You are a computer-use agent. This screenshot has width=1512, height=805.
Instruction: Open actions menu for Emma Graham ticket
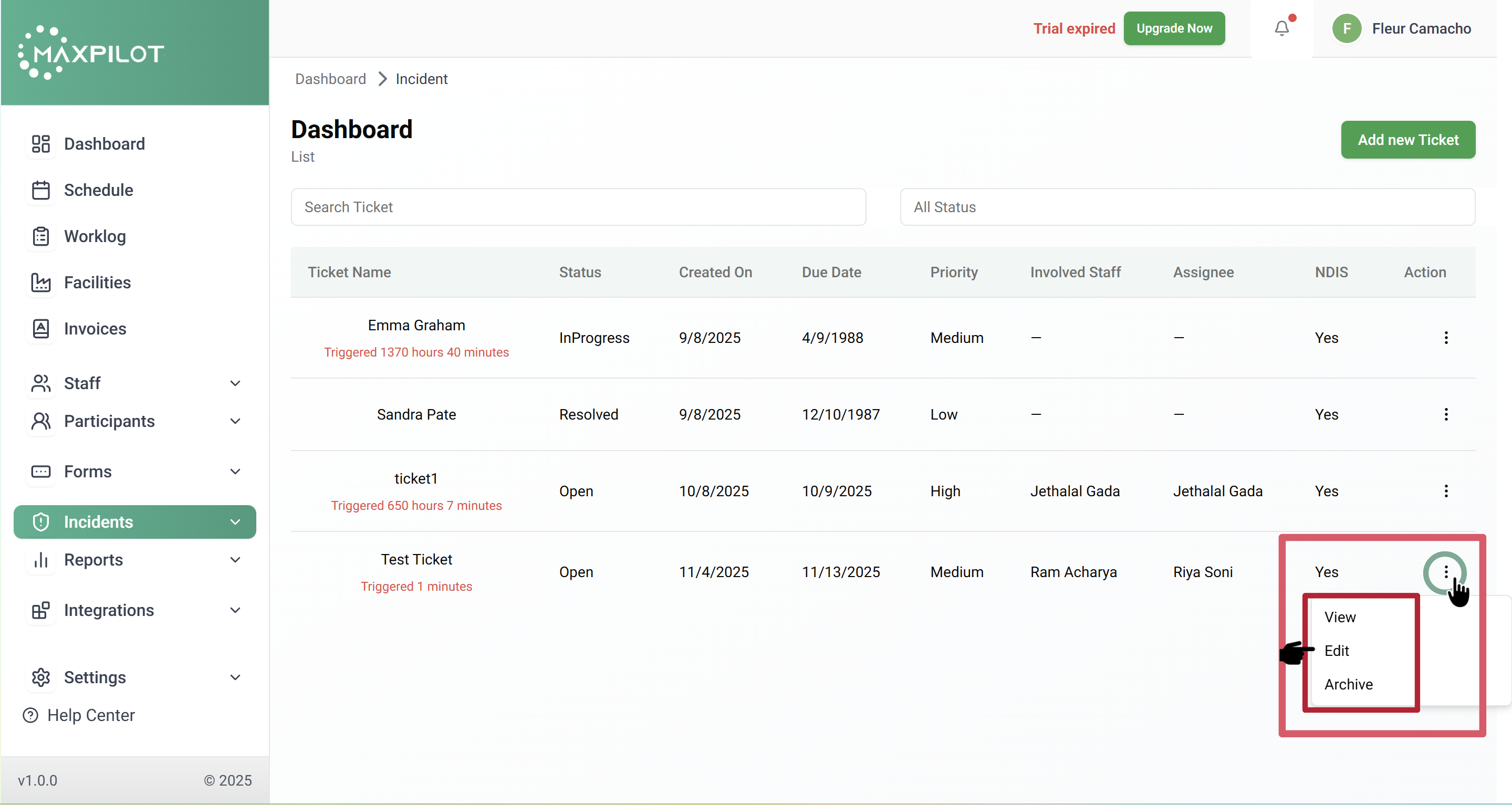pyautogui.click(x=1446, y=337)
